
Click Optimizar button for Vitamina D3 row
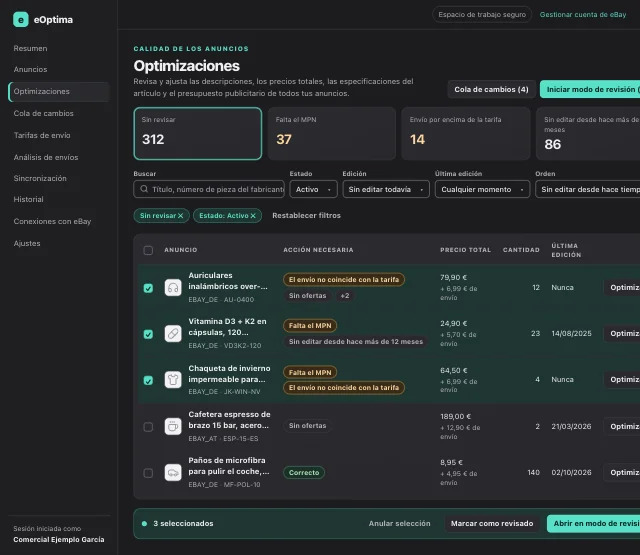(622, 334)
